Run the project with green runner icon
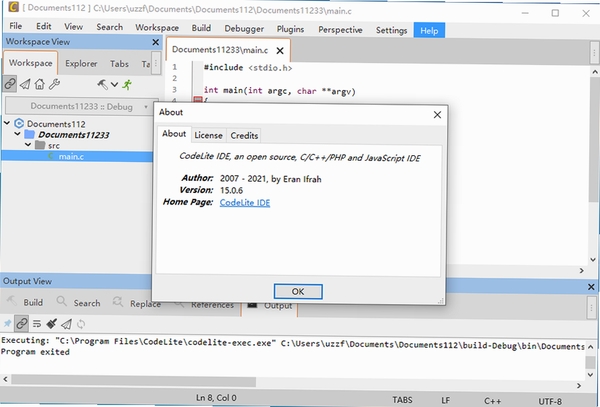The width and height of the screenshot is (600, 407). (127, 85)
